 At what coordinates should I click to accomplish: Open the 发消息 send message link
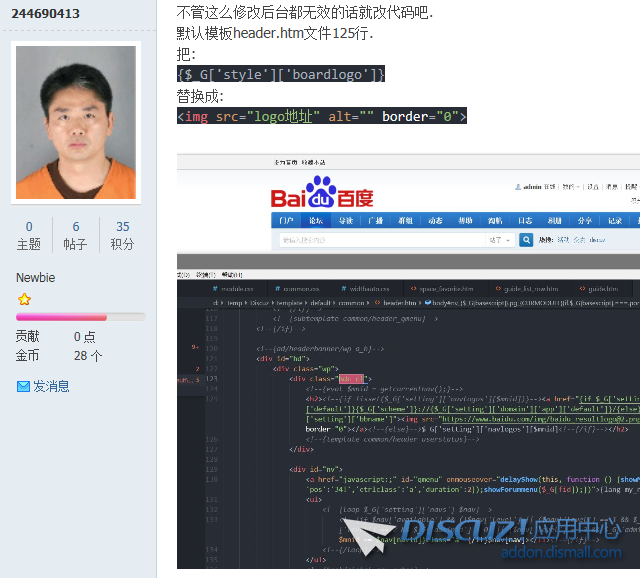[51, 386]
